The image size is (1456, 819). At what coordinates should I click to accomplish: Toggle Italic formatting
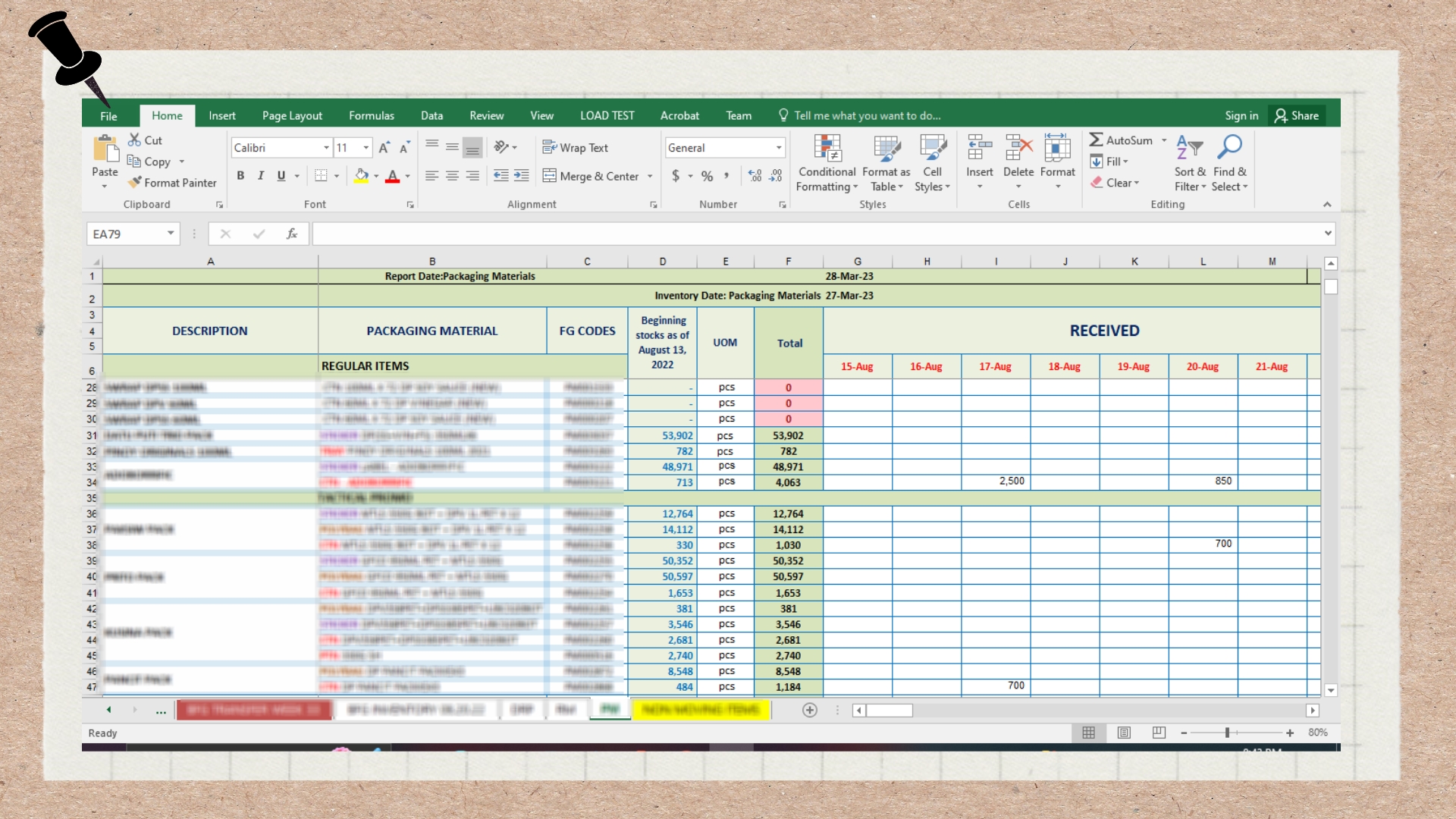[261, 176]
